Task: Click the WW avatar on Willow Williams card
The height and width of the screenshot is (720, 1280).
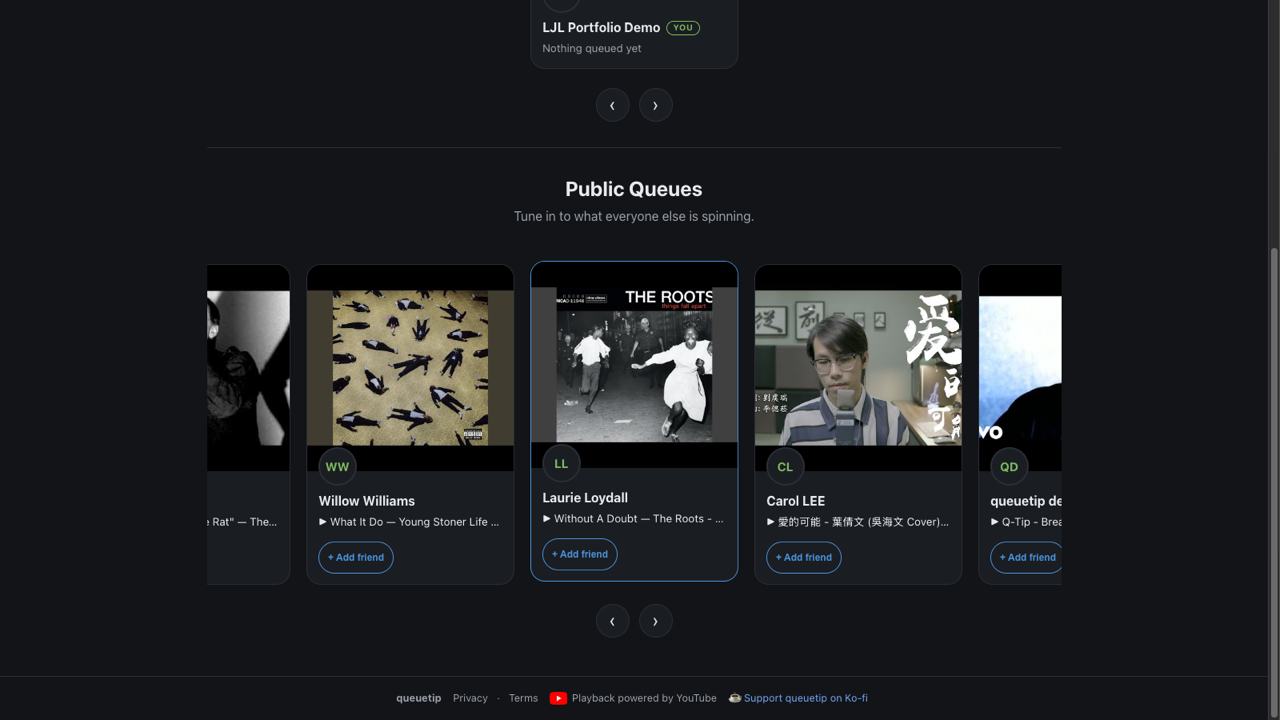Action: click(x=337, y=467)
